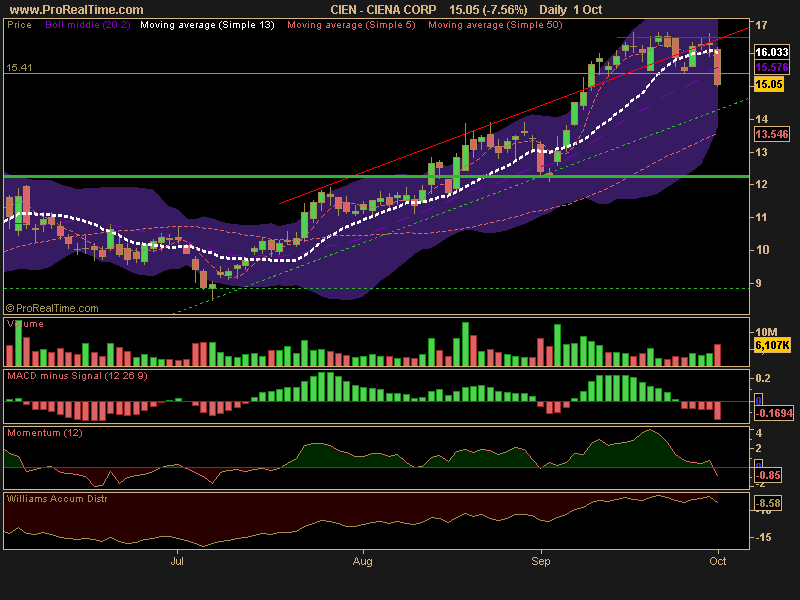800x600 pixels.
Task: Click the 15.576 purple price tag
Action: point(771,67)
